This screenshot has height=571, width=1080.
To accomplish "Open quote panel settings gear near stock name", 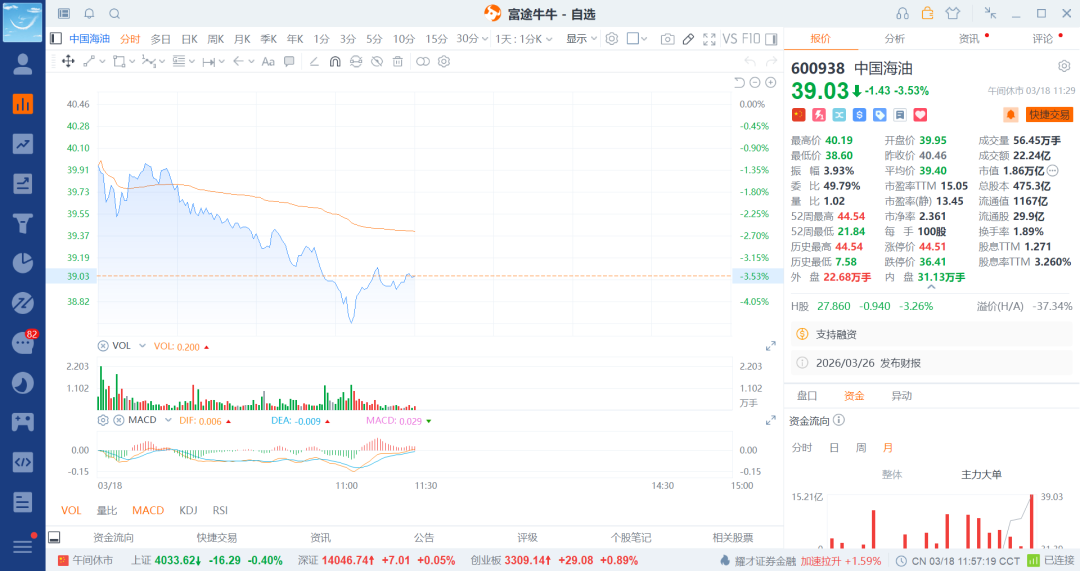I will tap(1064, 66).
